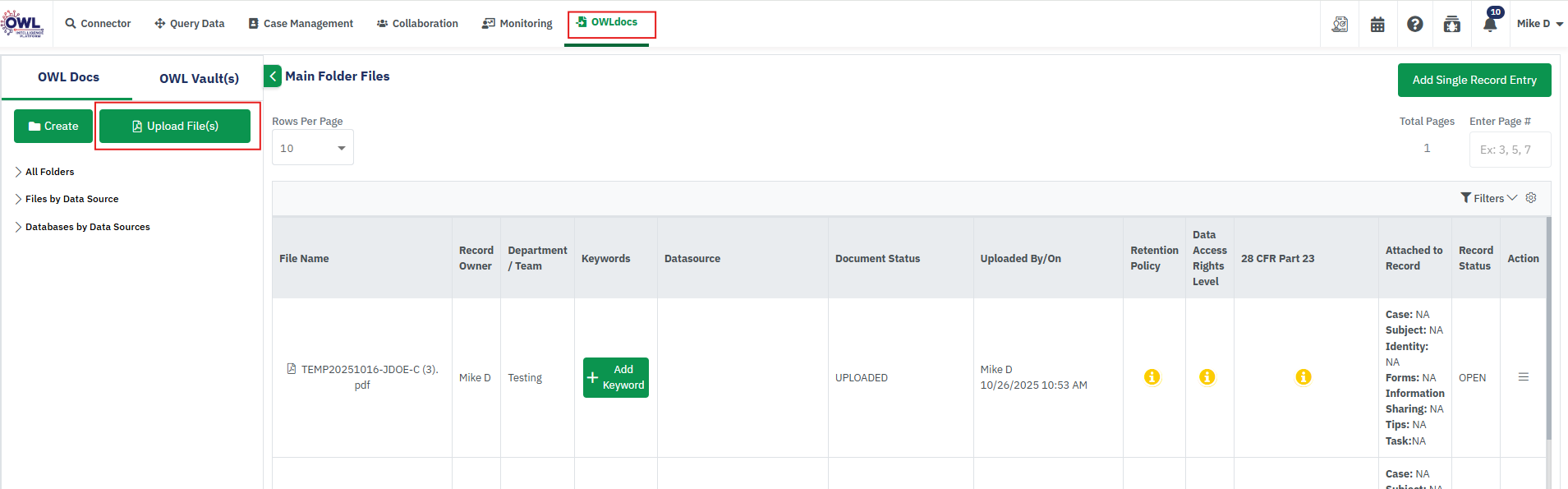Click the Upload File(s) button

[x=175, y=127]
